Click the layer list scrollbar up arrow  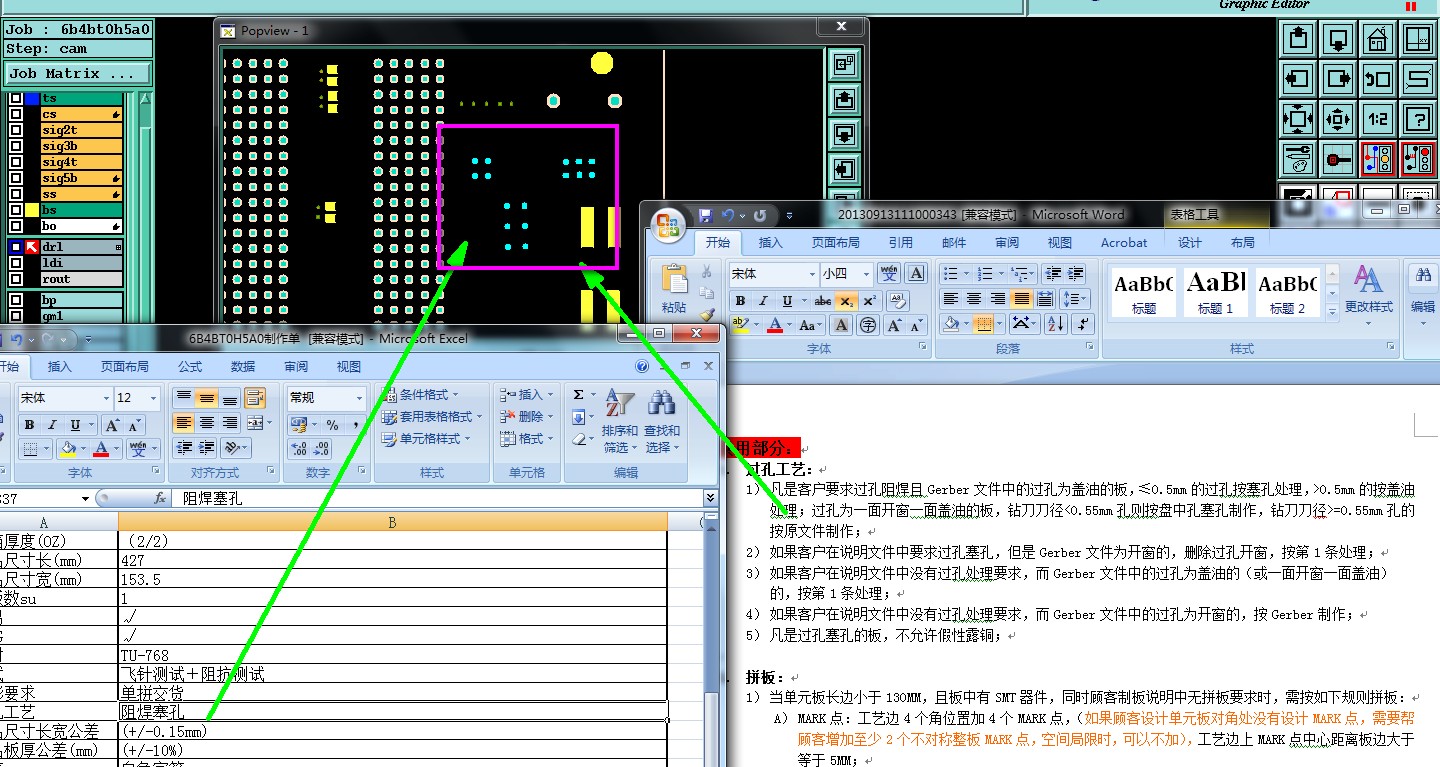click(145, 99)
